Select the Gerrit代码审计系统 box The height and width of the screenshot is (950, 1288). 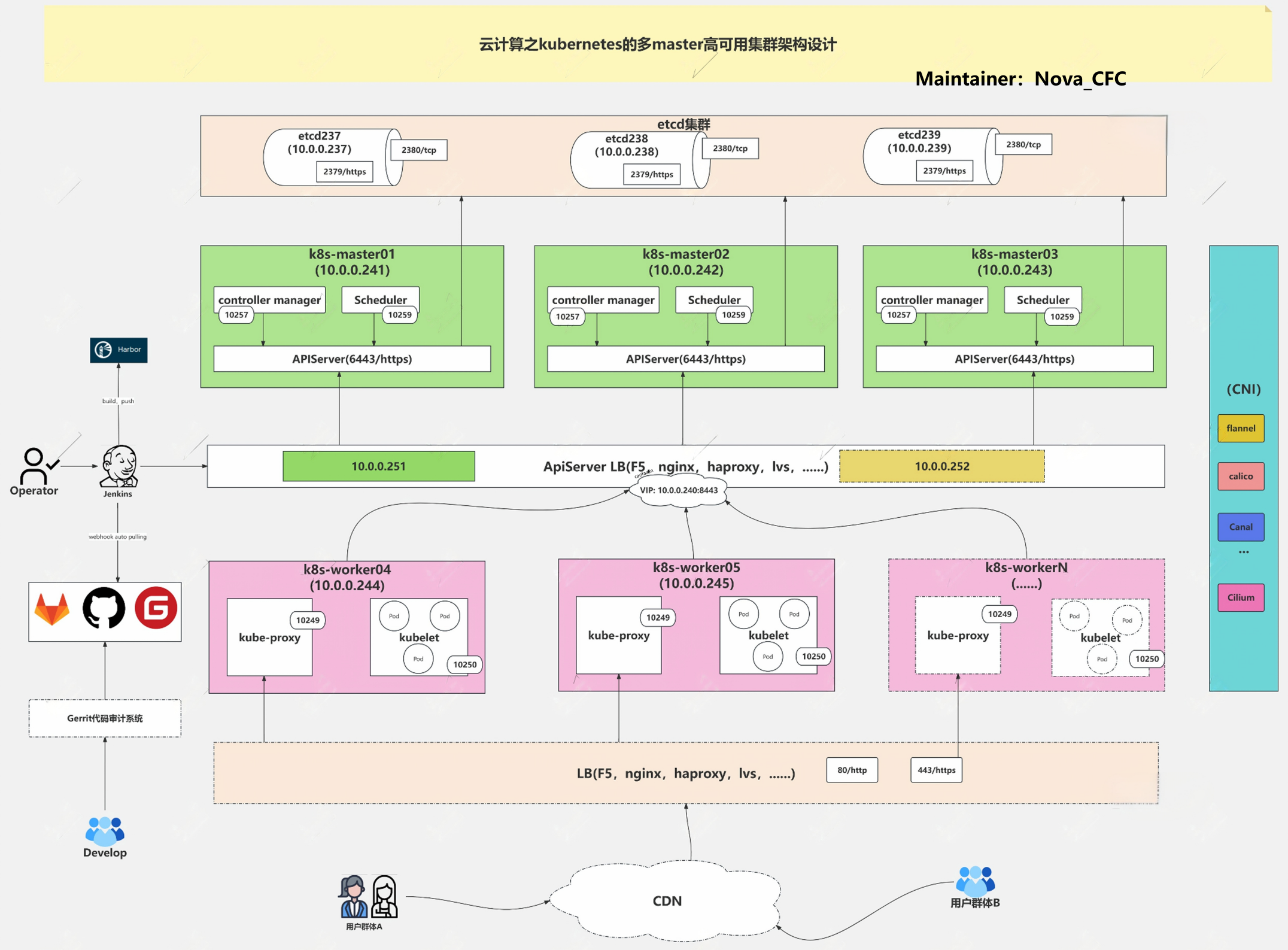click(105, 718)
